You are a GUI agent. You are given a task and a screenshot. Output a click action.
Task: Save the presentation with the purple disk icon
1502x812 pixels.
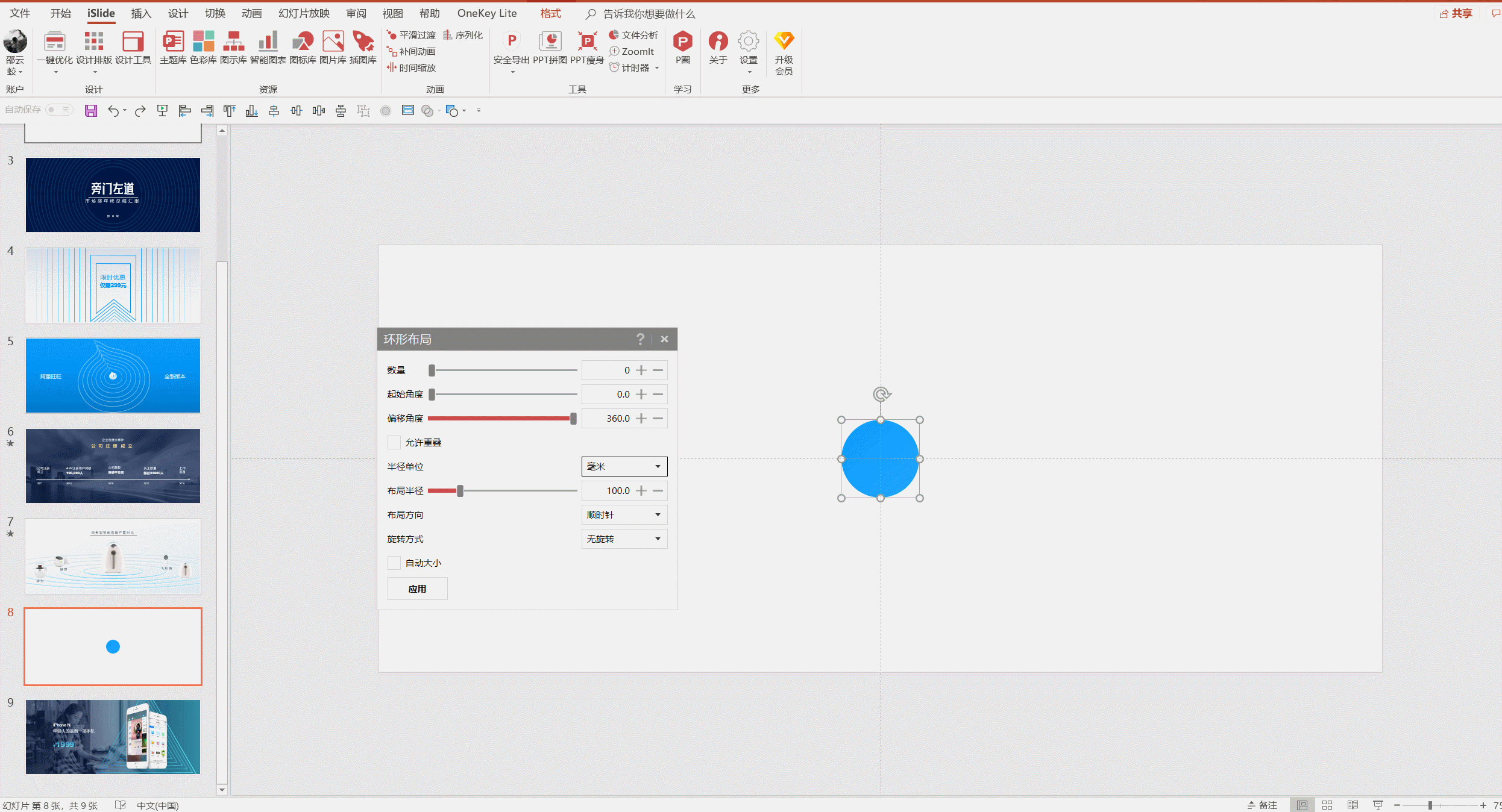90,110
